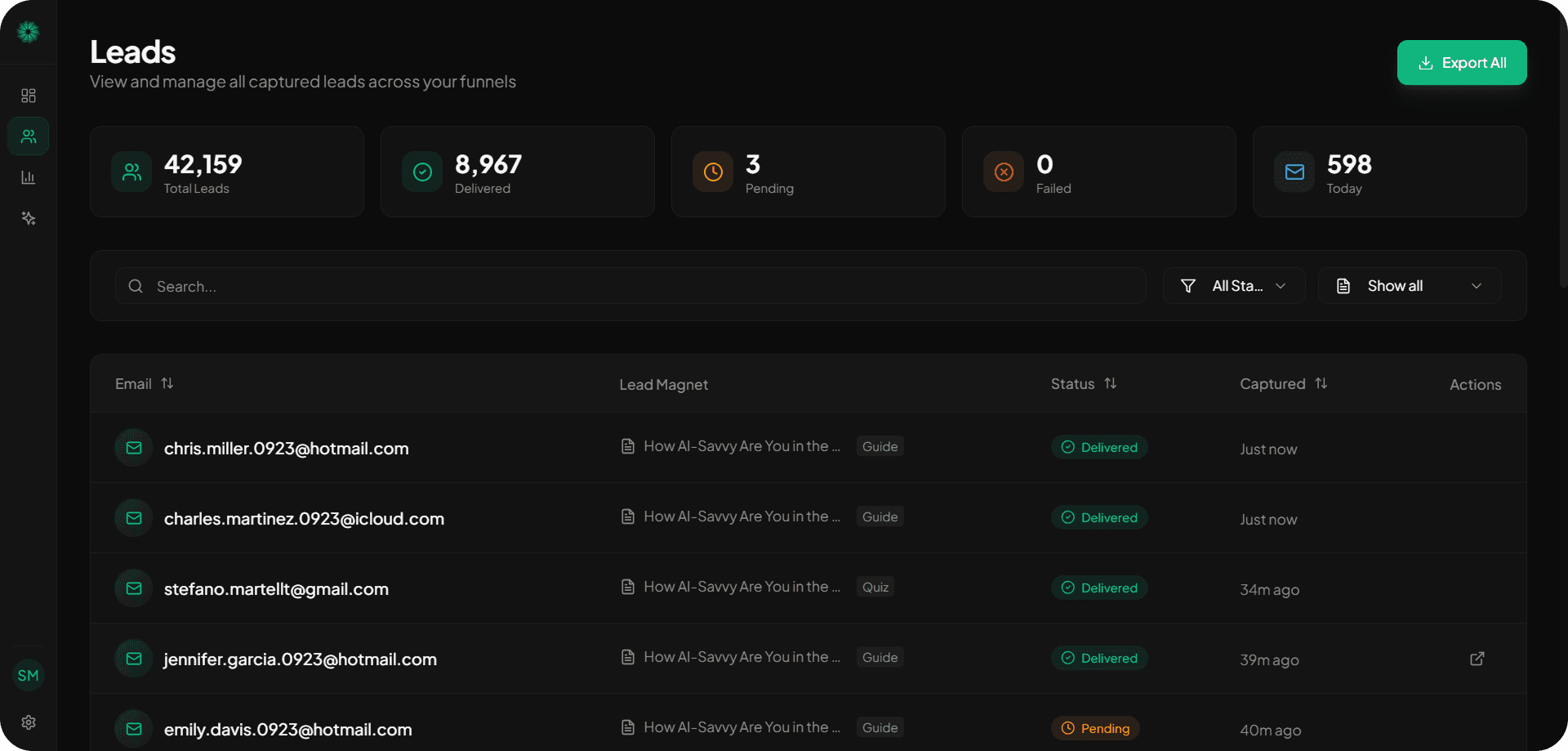Click the Export All button
This screenshot has width=1568, height=751.
coord(1461,62)
